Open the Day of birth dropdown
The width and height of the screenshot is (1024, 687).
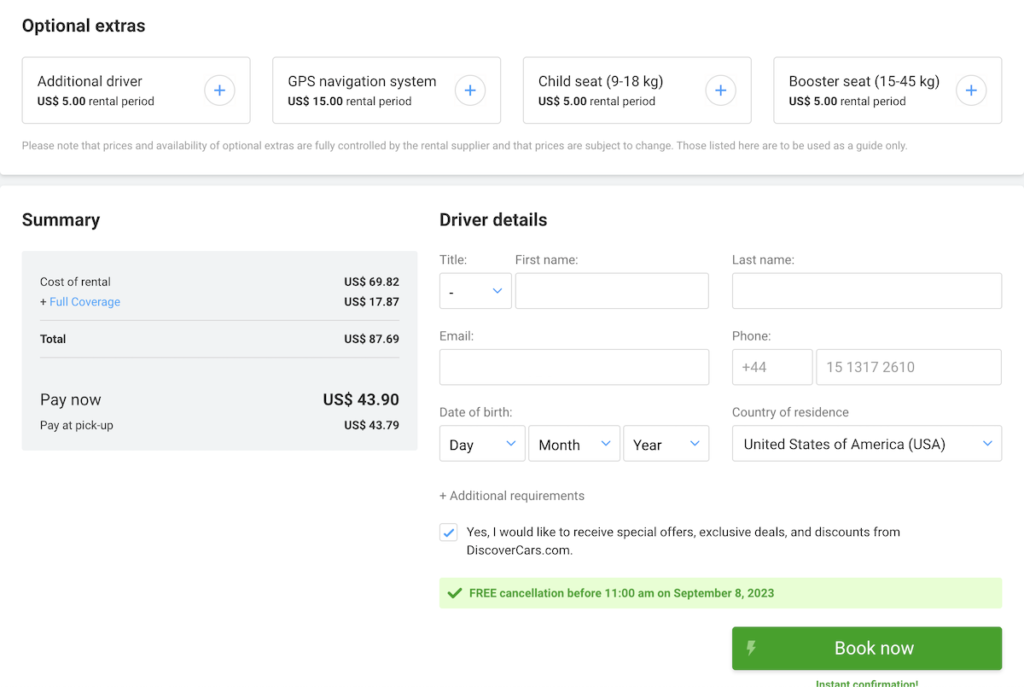click(482, 444)
